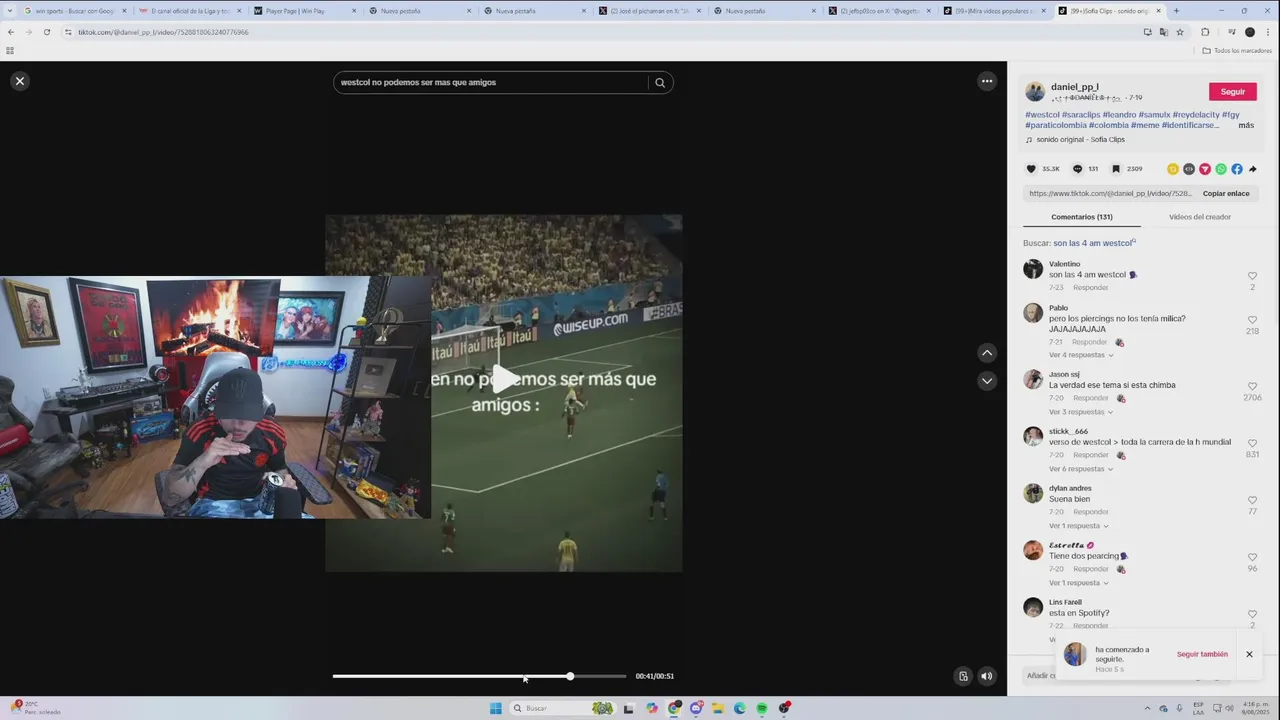Go to next video with down arrow

tap(987, 381)
